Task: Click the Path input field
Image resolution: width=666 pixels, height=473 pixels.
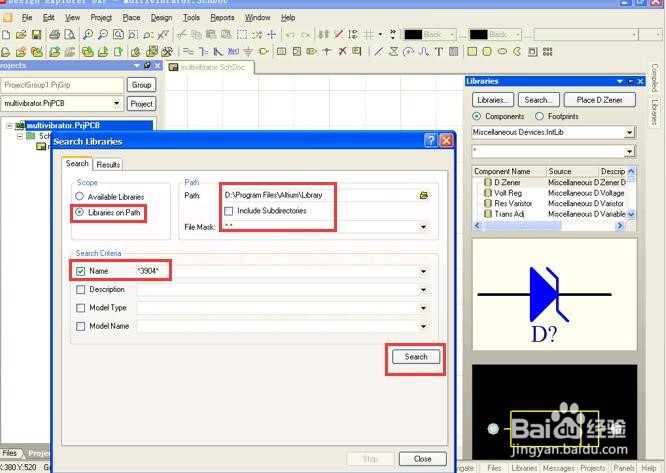Action: pos(319,195)
